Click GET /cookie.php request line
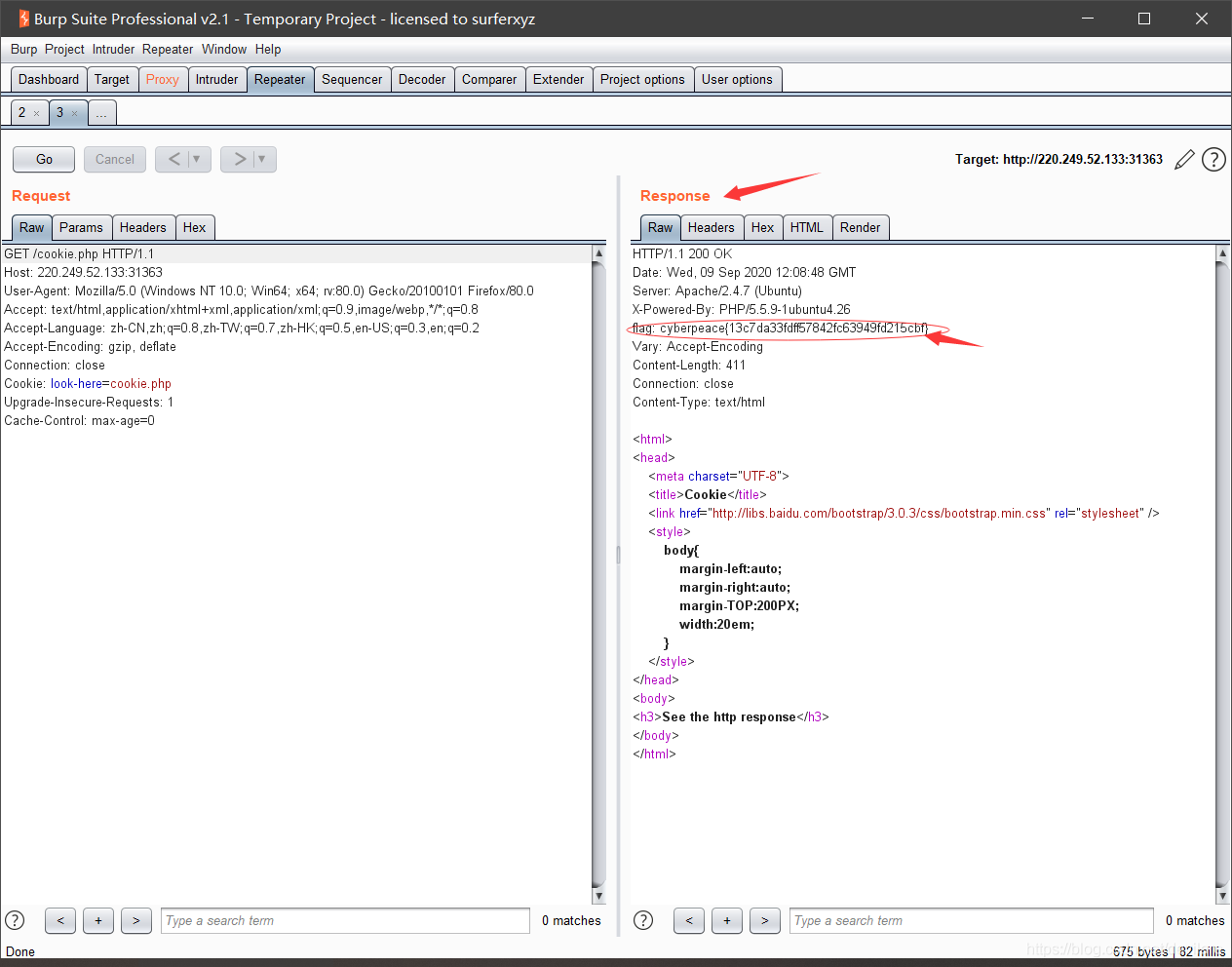 tap(79, 254)
